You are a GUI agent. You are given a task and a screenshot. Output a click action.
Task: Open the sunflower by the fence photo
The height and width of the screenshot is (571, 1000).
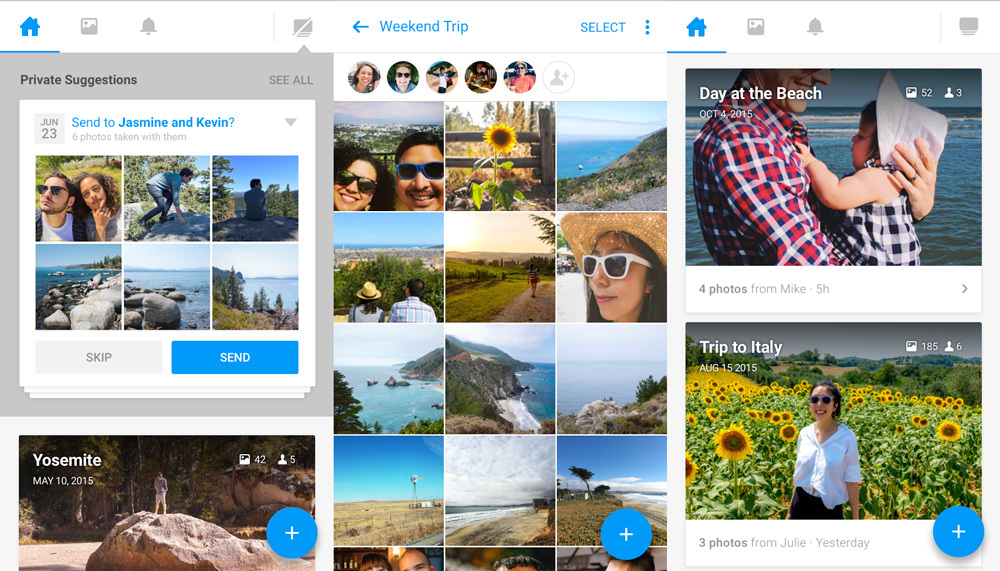(499, 155)
